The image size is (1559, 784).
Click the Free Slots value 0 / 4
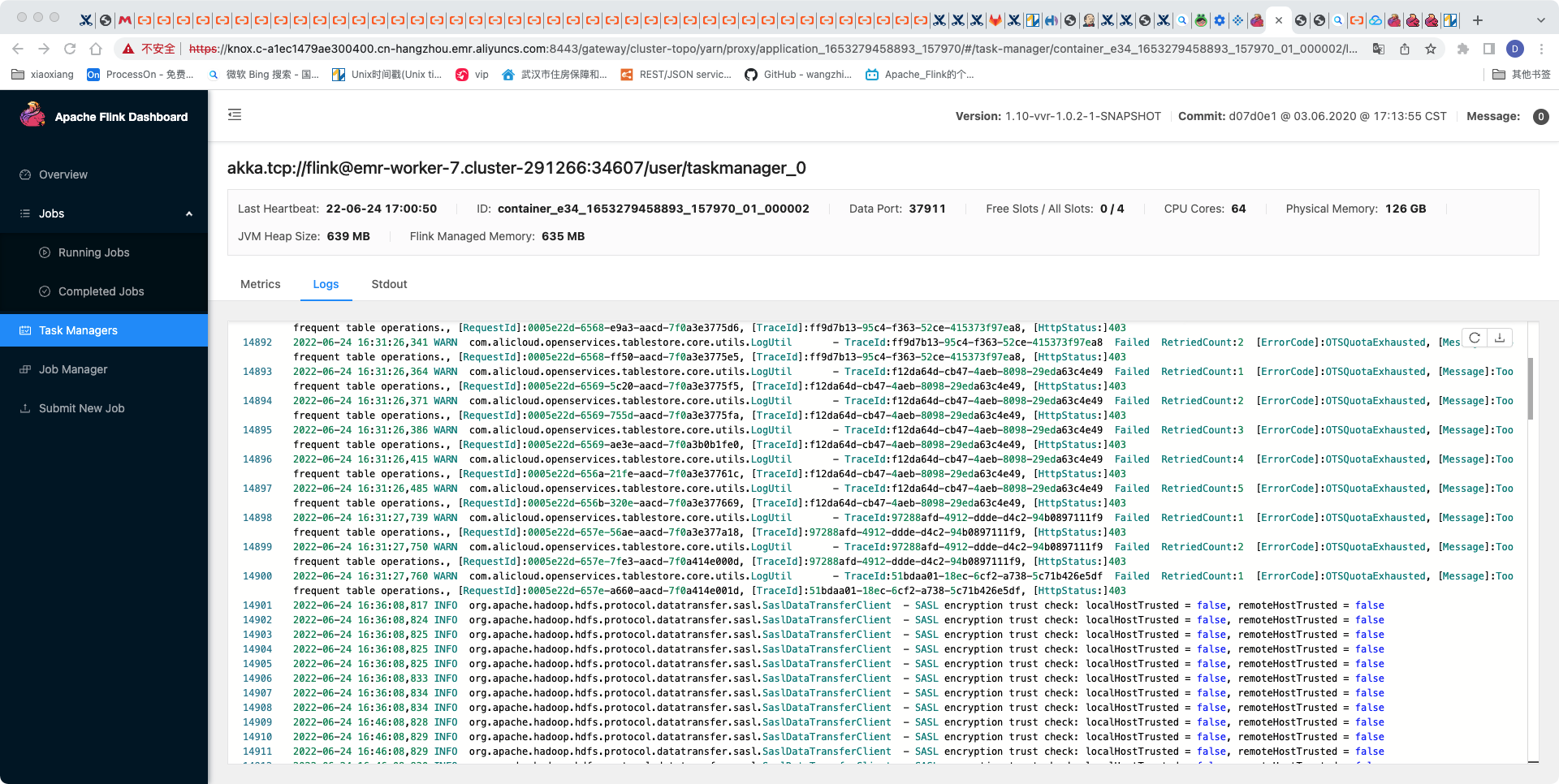[x=1112, y=209]
